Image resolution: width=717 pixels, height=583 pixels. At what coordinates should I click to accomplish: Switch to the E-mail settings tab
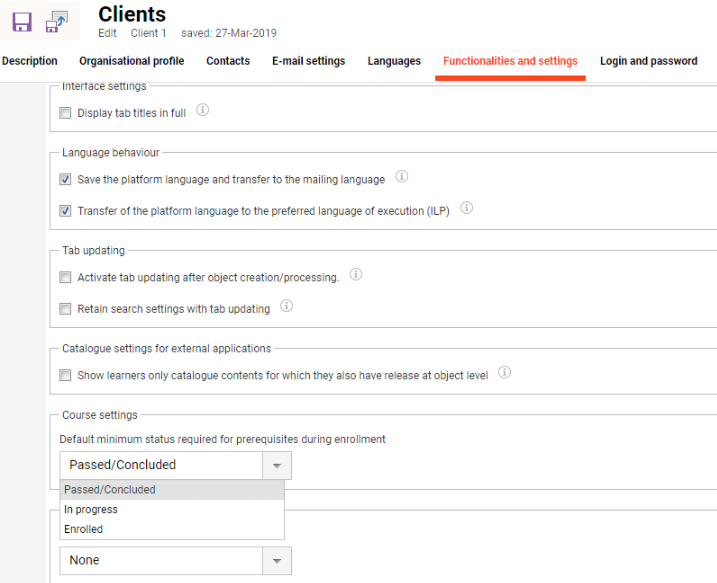(x=308, y=61)
